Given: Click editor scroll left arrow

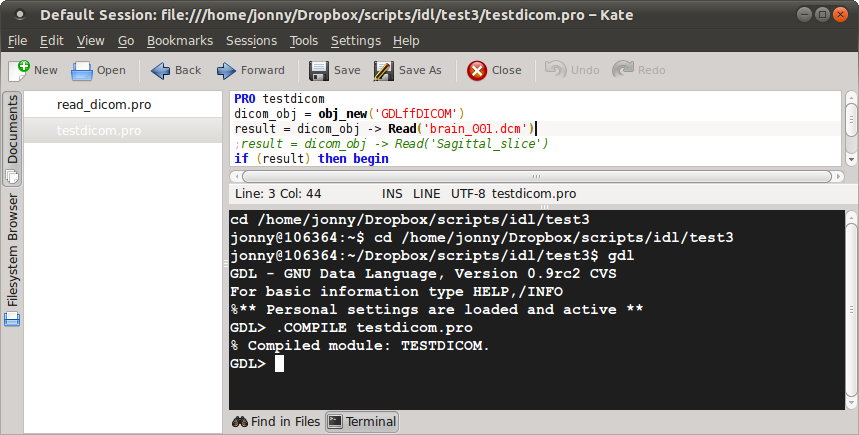Looking at the screenshot, I should [x=236, y=176].
